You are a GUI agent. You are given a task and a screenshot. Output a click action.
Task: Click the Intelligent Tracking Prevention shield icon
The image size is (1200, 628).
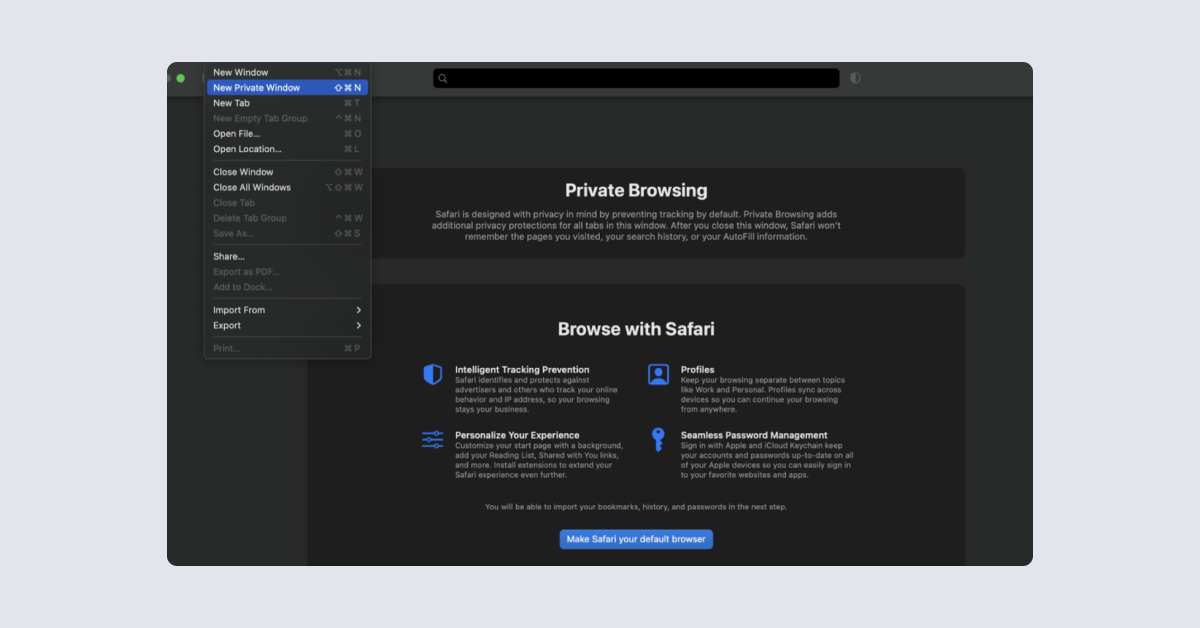click(433, 374)
